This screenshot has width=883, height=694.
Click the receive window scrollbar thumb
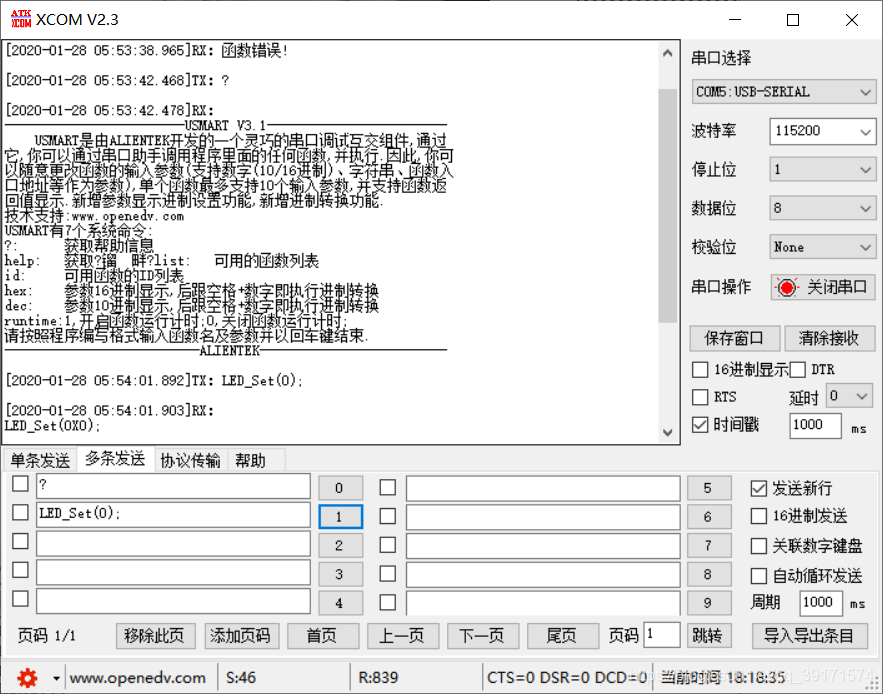(668, 206)
